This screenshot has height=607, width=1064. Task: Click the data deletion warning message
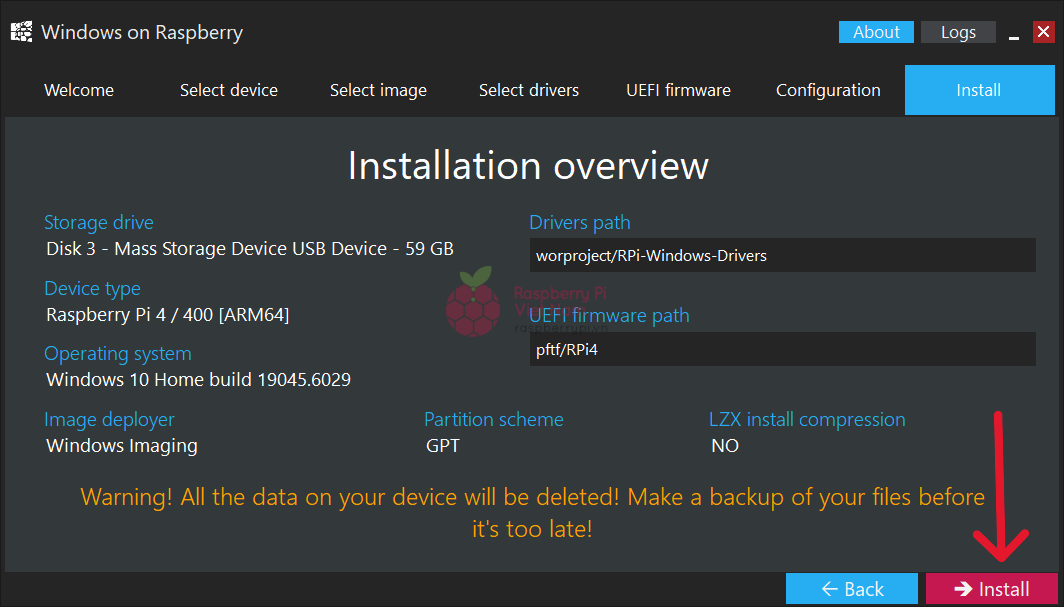tap(532, 512)
